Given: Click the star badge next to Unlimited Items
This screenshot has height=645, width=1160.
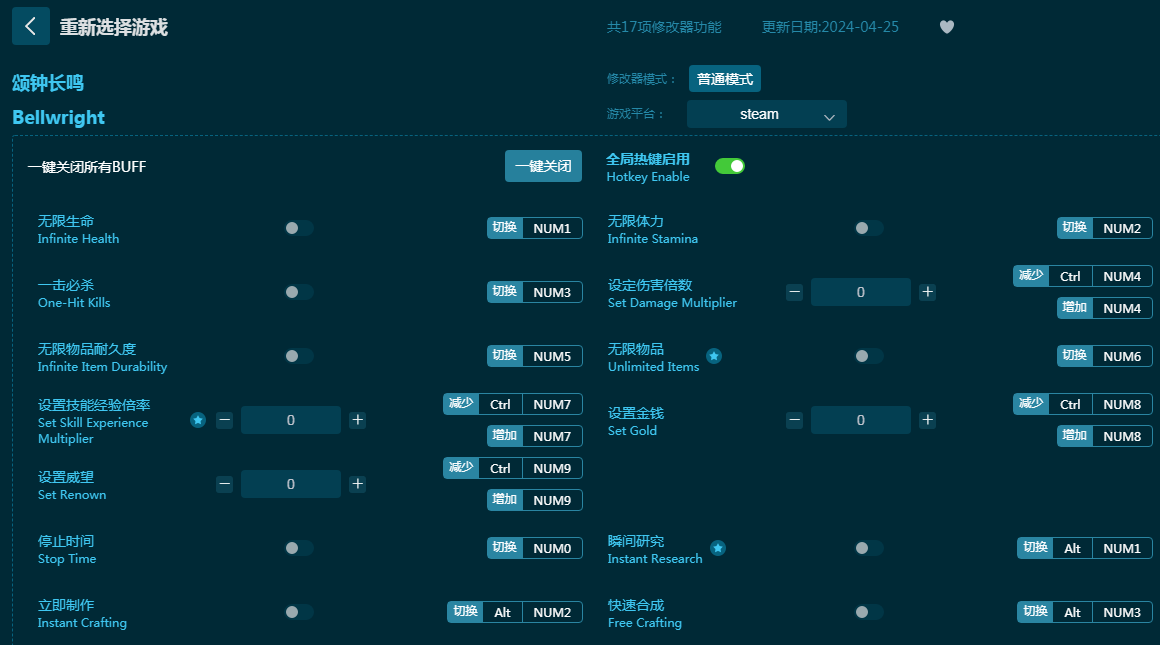Looking at the screenshot, I should tap(713, 356).
